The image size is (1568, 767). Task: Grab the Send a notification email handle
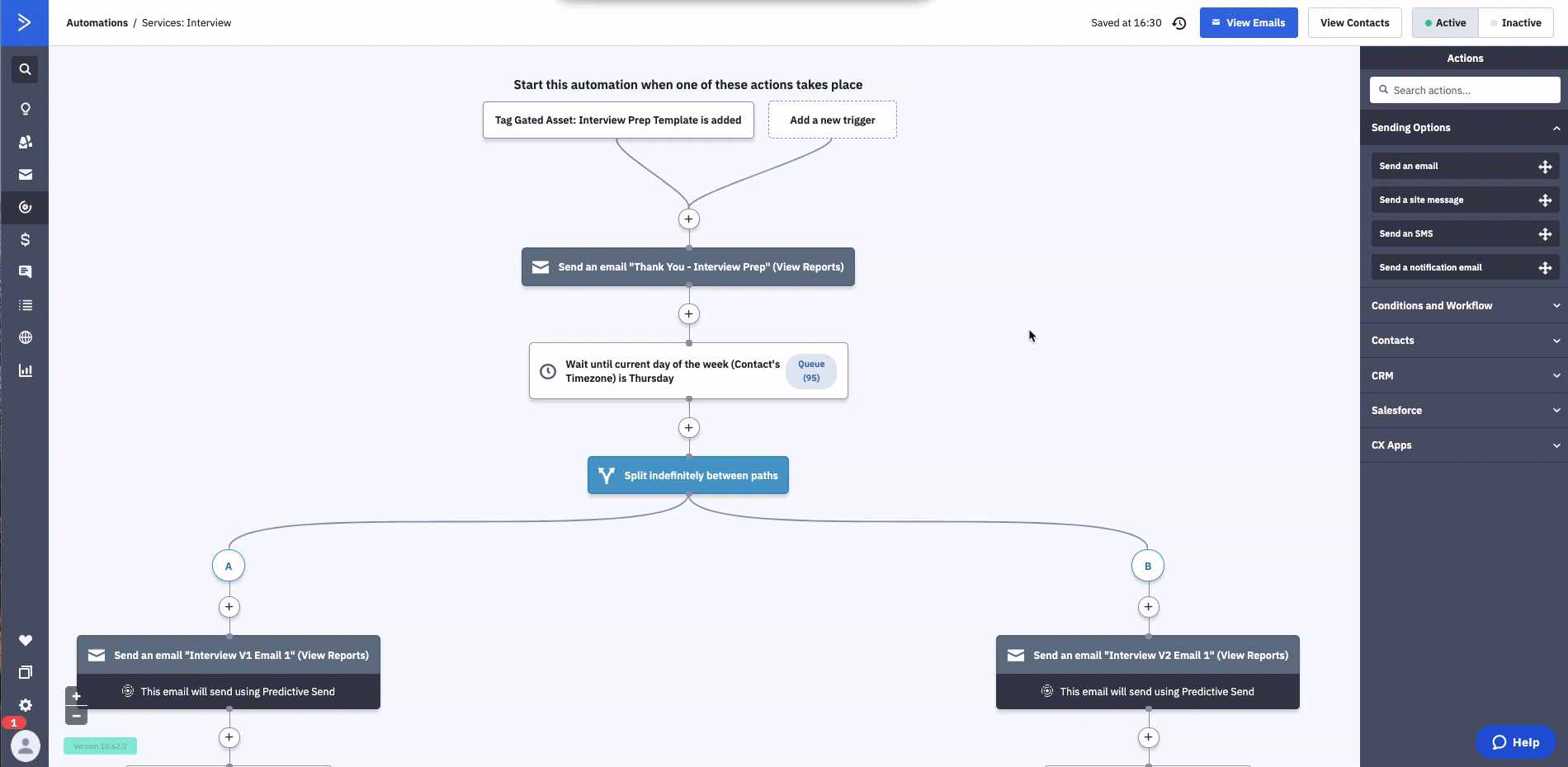point(1545,268)
